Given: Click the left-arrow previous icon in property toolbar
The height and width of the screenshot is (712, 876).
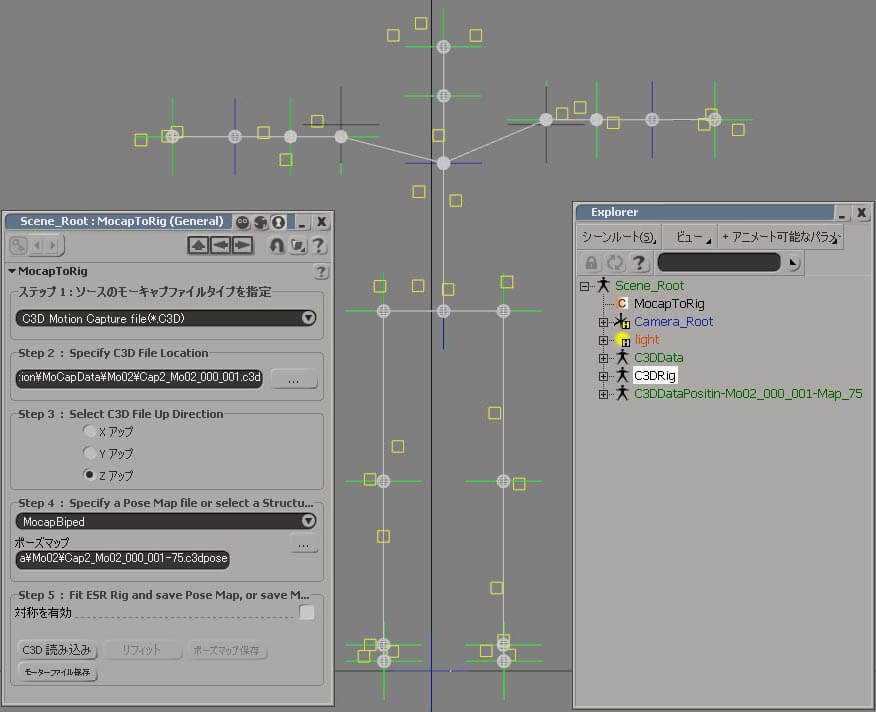Looking at the screenshot, I should pyautogui.click(x=220, y=246).
